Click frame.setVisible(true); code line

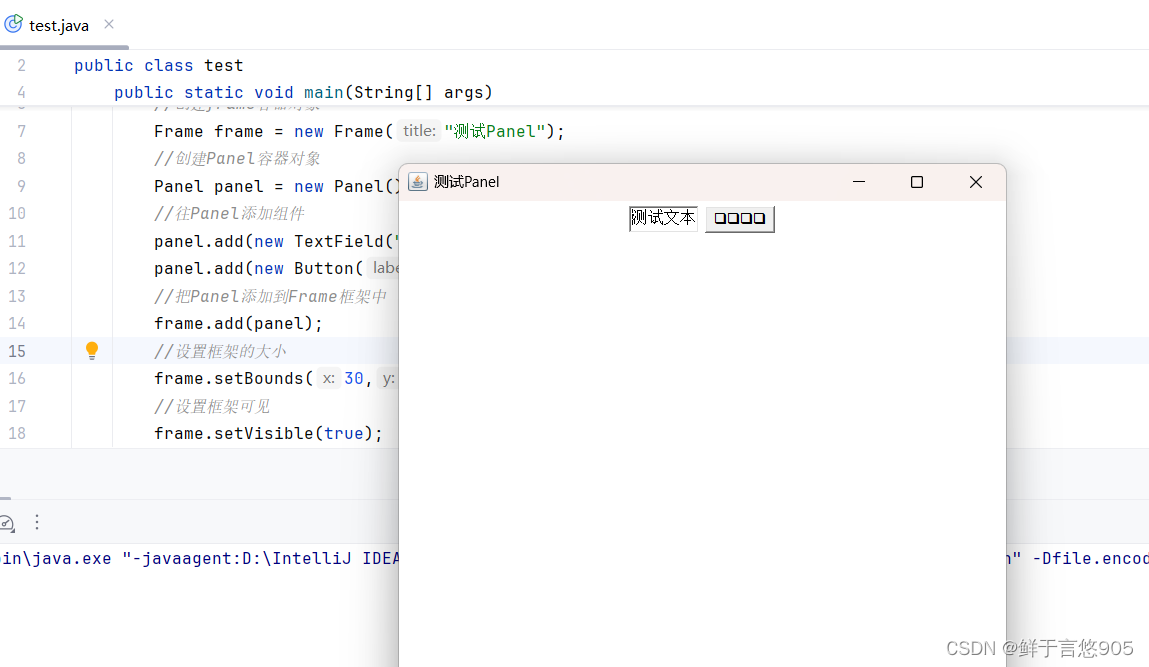pos(268,433)
